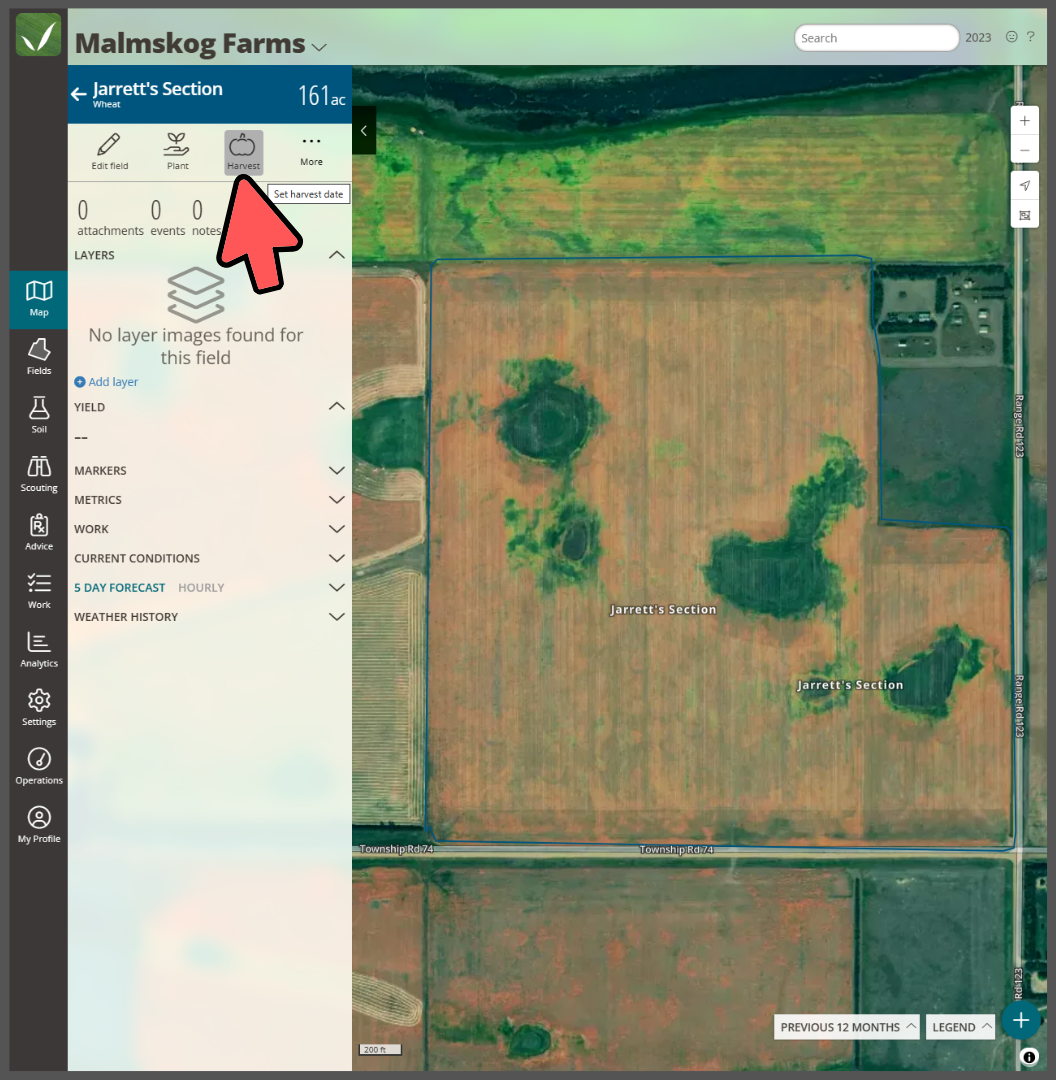Open the LEGEND panel

(x=959, y=1026)
